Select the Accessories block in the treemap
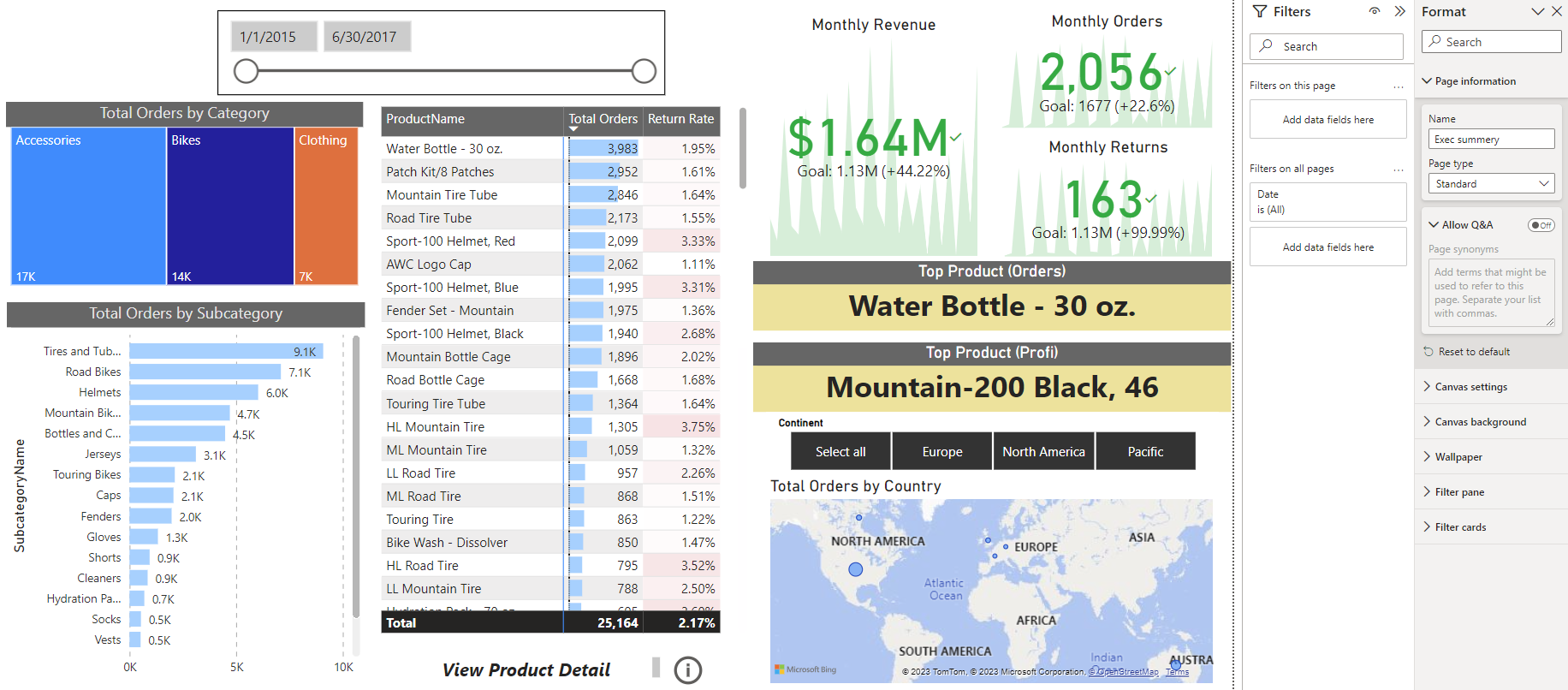This screenshot has width=1568, height=690. [x=88, y=206]
